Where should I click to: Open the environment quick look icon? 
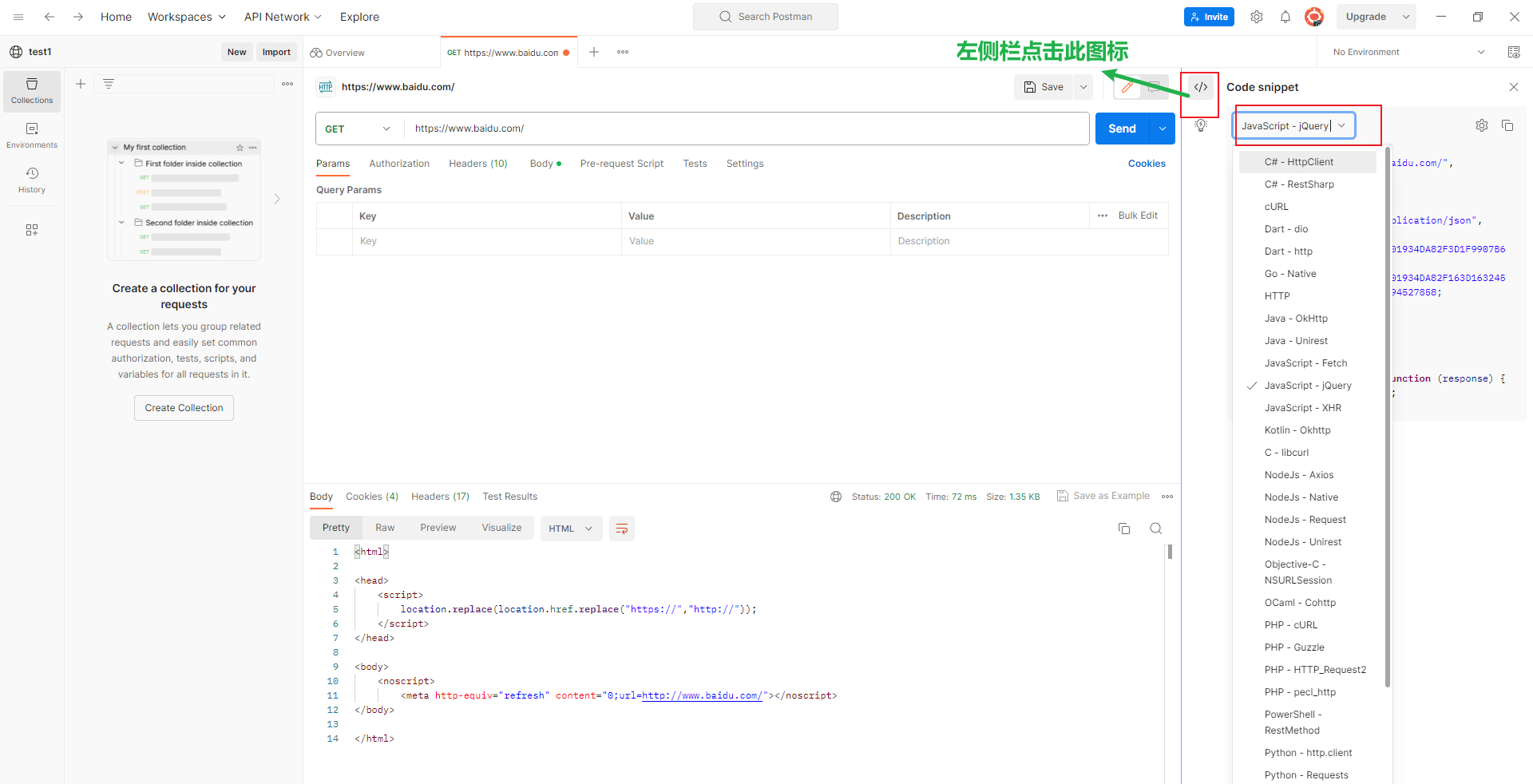[1514, 52]
